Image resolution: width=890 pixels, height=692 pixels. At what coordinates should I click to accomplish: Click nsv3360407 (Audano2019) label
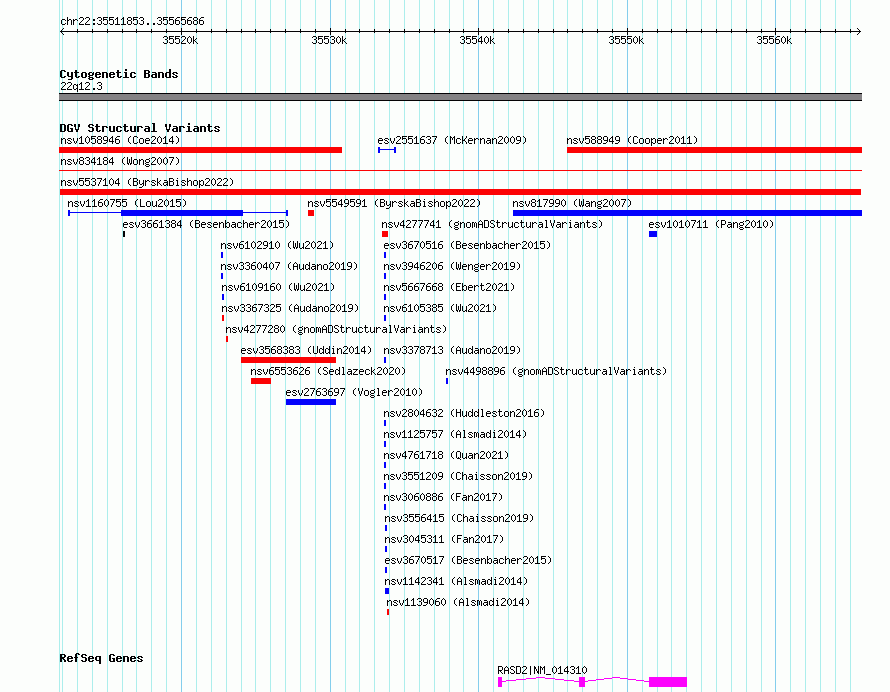click(x=289, y=266)
